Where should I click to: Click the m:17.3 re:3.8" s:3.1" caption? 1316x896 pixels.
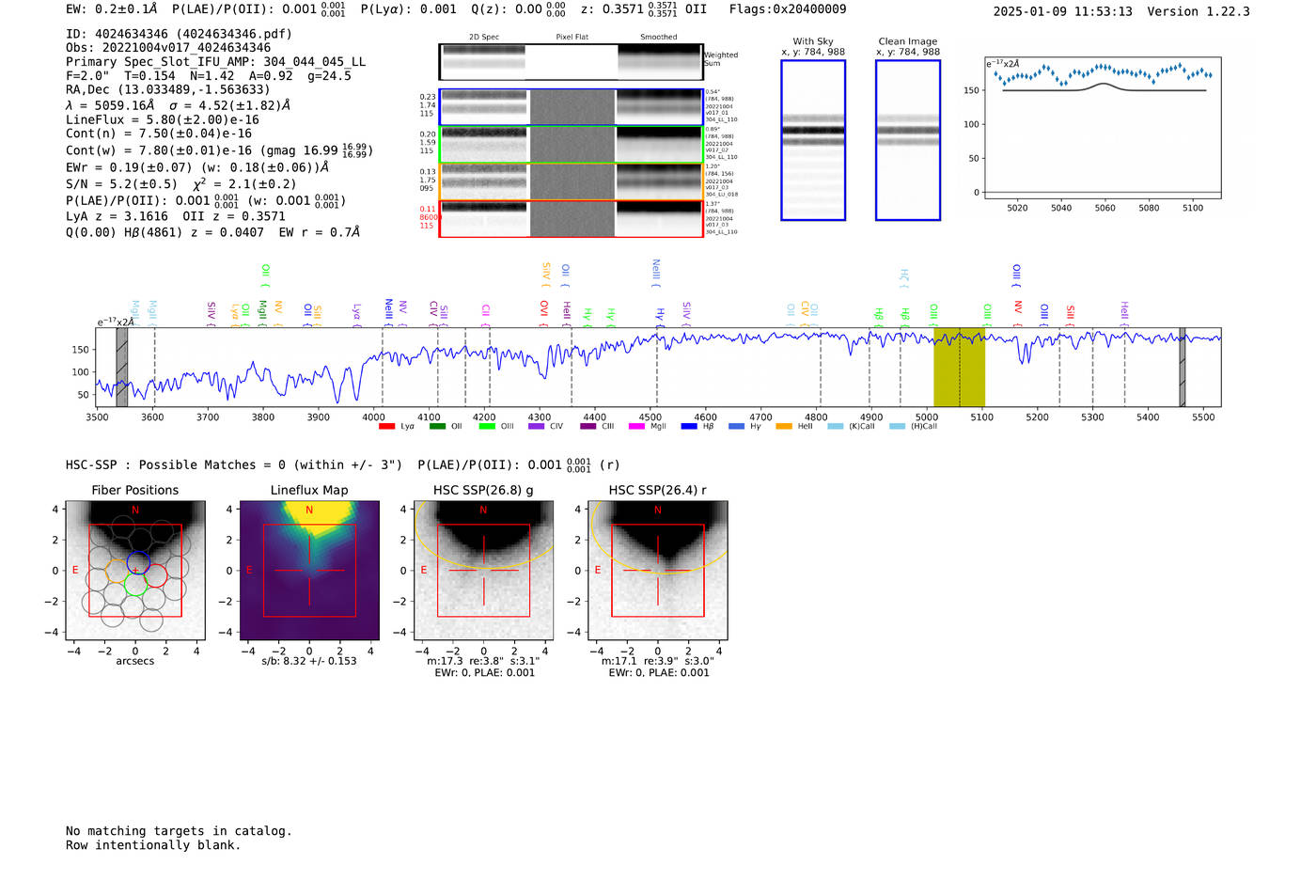pyautogui.click(x=483, y=661)
